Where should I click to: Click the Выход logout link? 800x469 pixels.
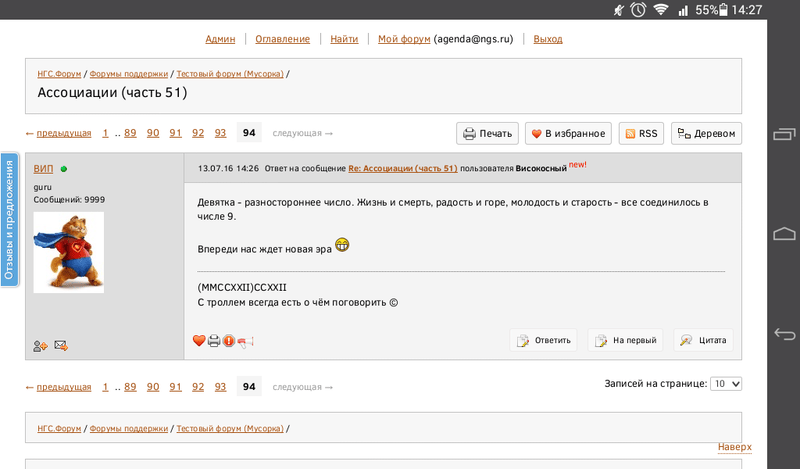pos(548,39)
